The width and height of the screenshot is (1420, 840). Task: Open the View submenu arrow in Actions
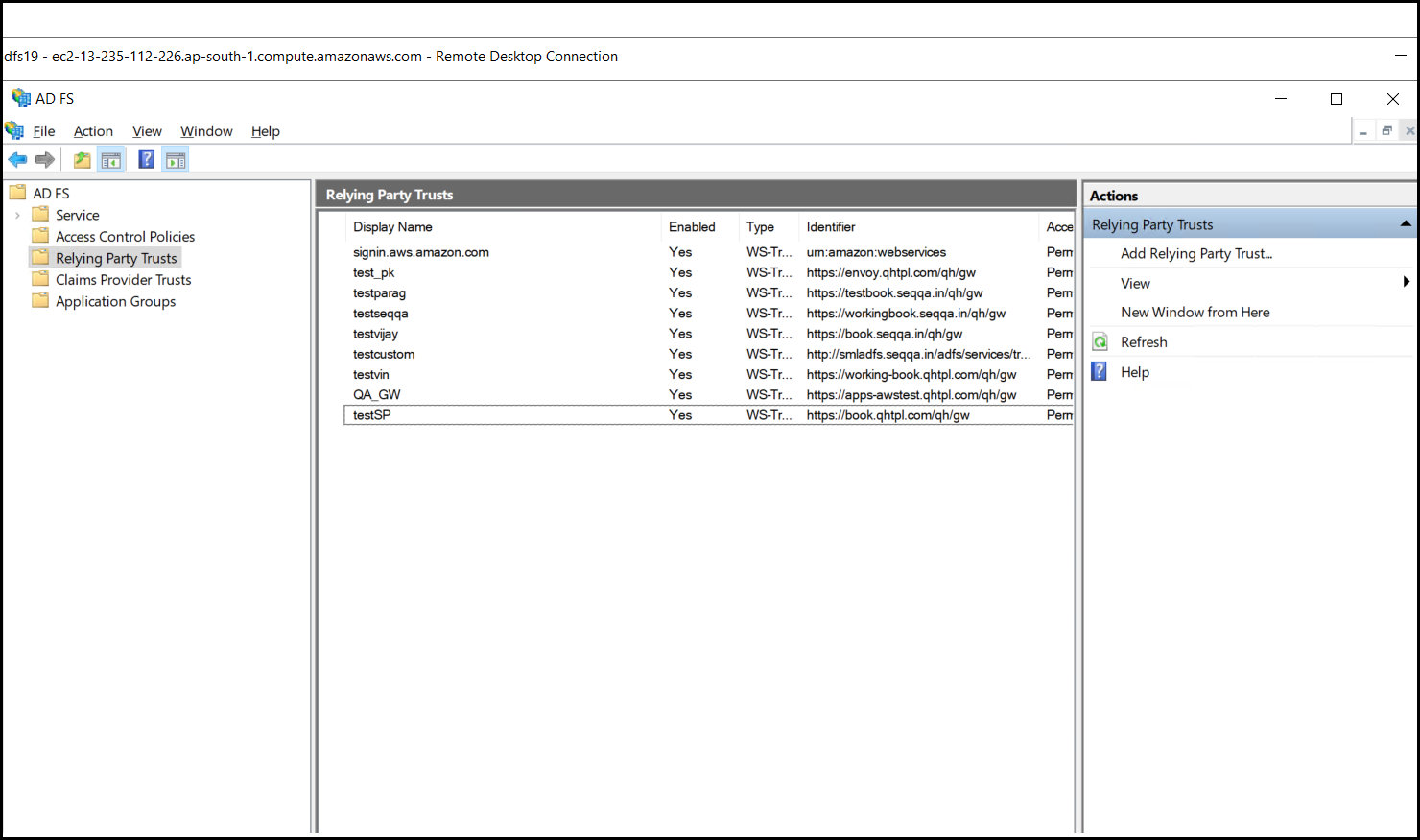pos(1406,282)
